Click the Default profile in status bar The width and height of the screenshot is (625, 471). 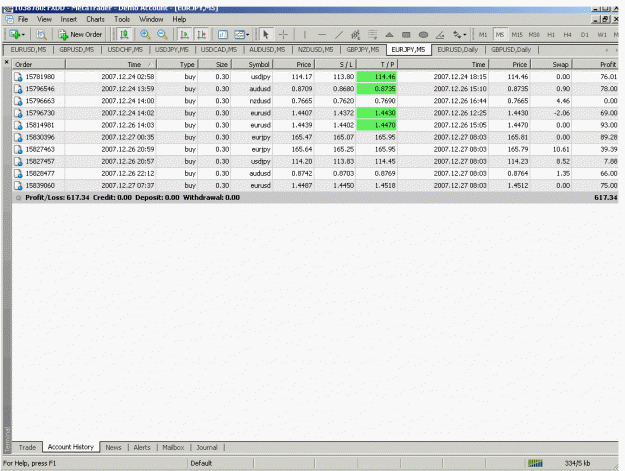coord(201,463)
